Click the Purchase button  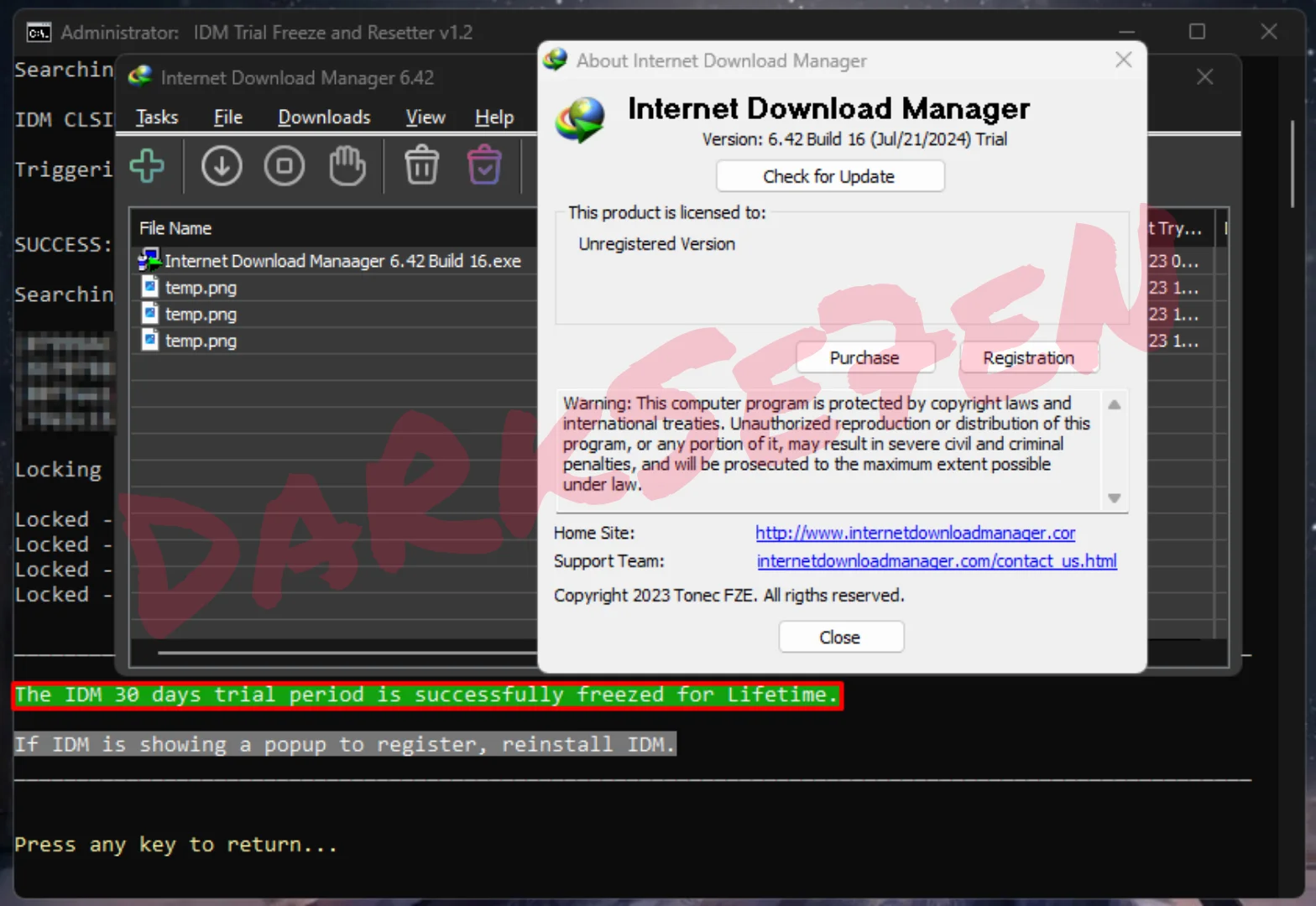[864, 357]
